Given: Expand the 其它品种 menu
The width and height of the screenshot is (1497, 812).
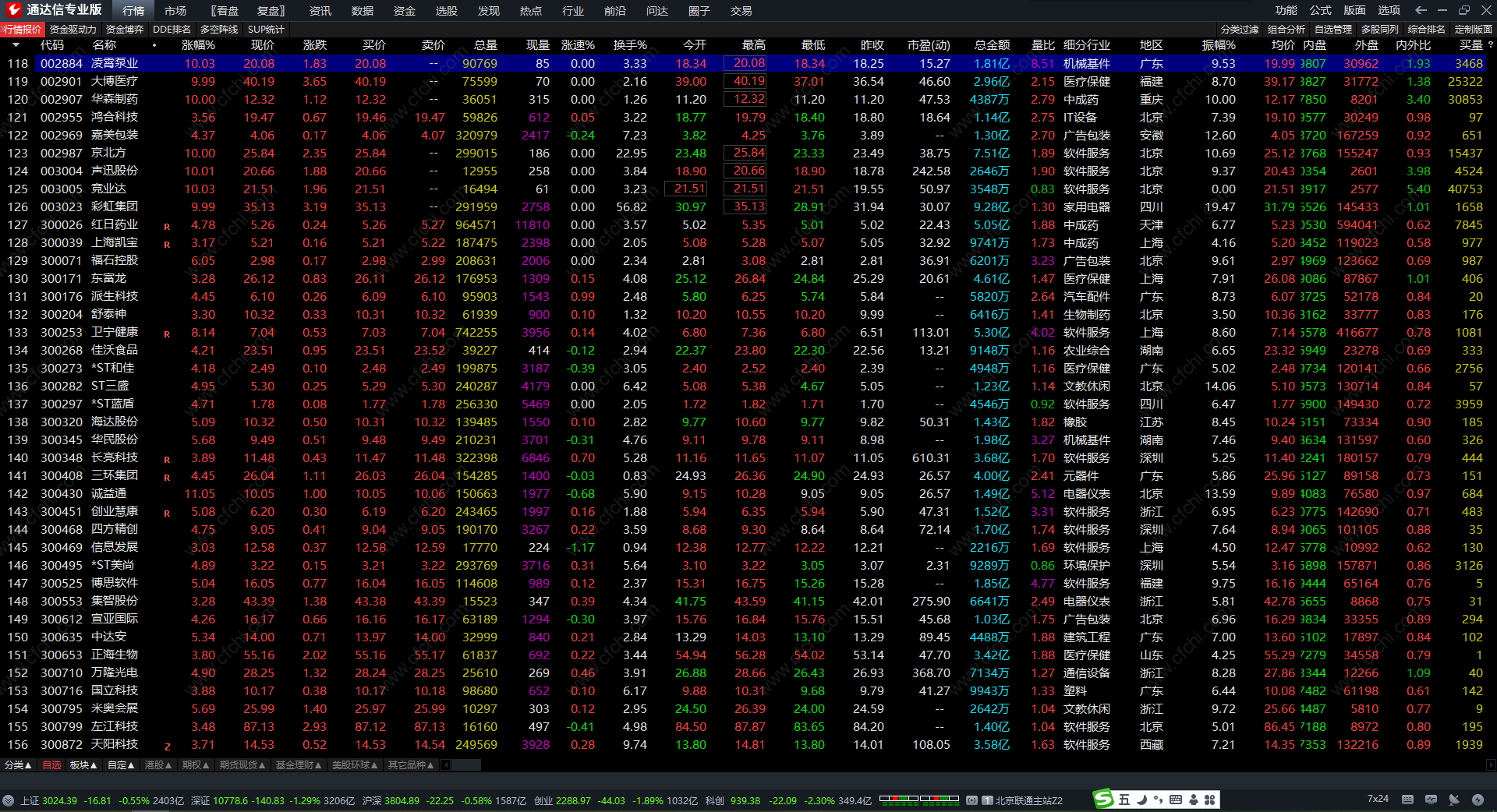Looking at the screenshot, I should point(411,765).
